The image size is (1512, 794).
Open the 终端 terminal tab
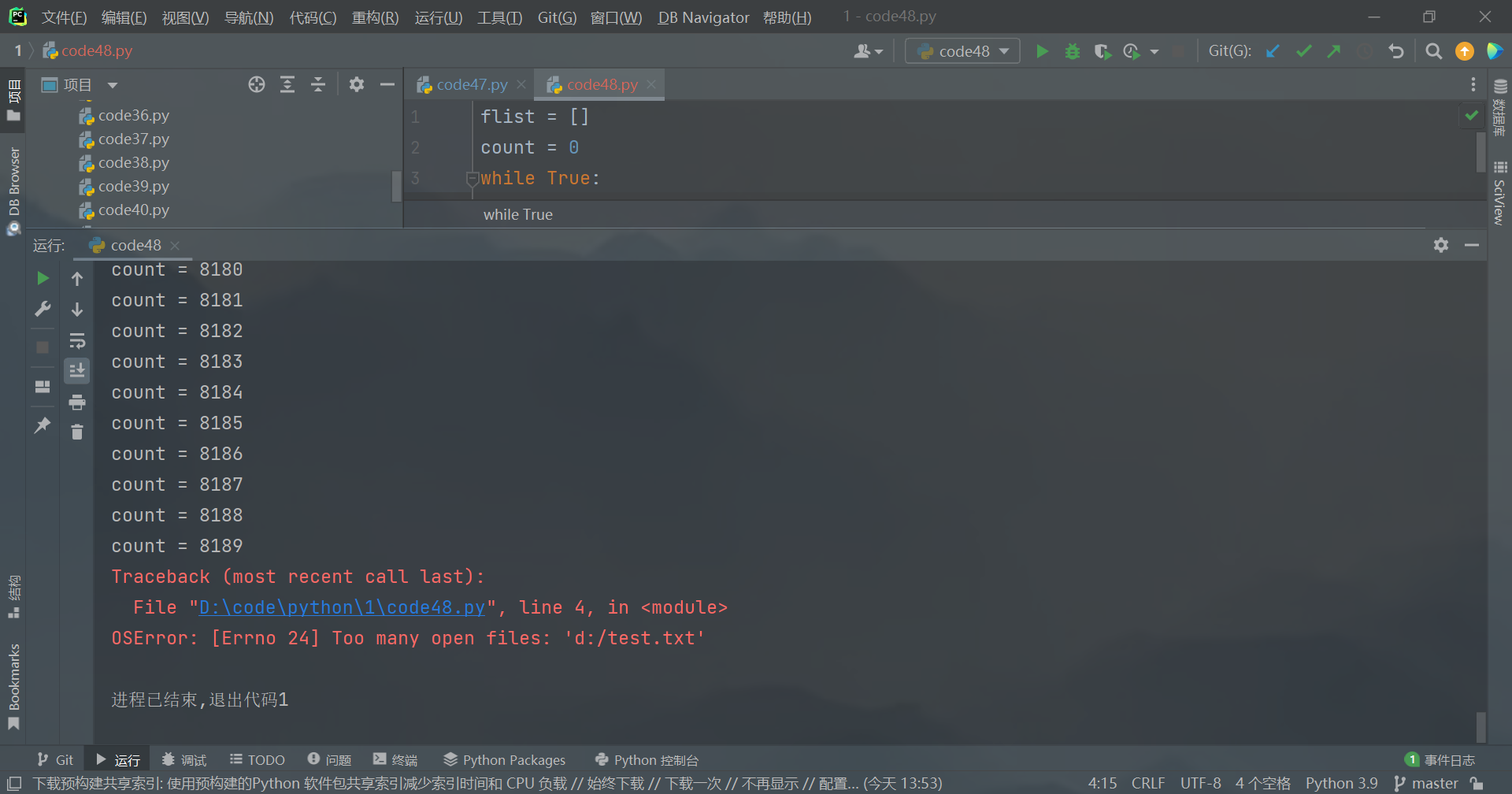395,760
